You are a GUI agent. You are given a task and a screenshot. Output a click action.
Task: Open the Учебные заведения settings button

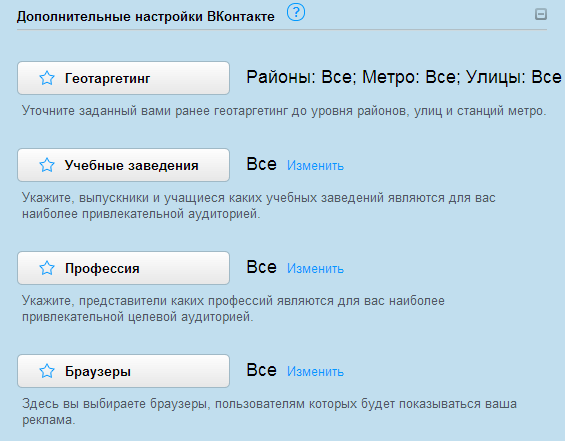coord(124,165)
